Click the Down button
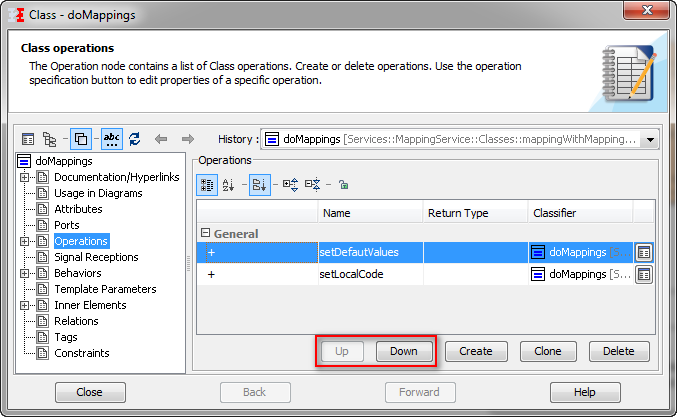This screenshot has width=677, height=417. click(x=404, y=351)
